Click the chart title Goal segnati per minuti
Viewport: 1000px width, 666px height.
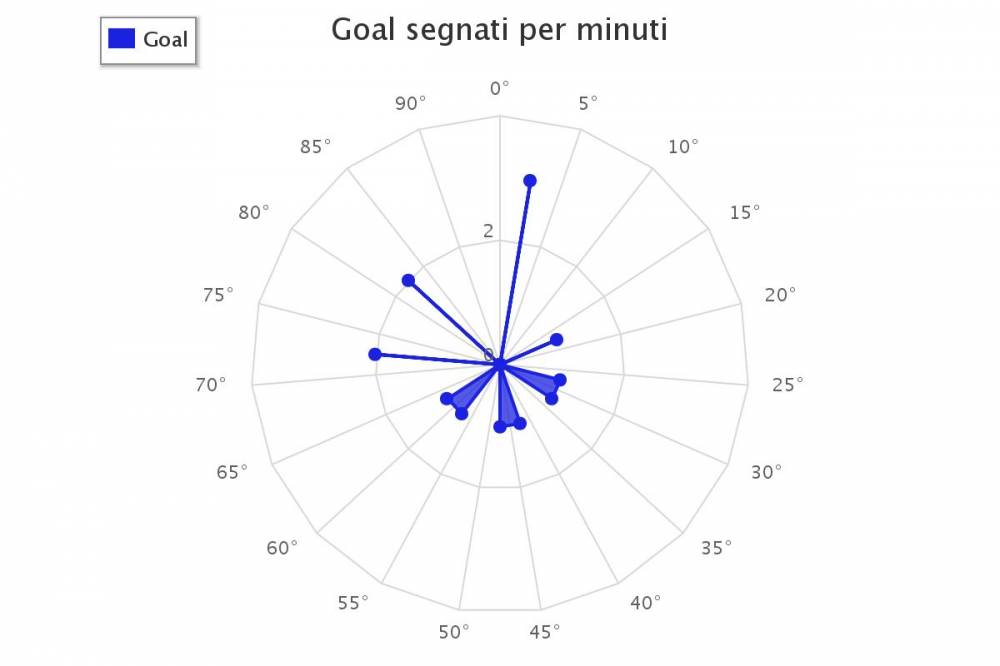[x=499, y=29]
